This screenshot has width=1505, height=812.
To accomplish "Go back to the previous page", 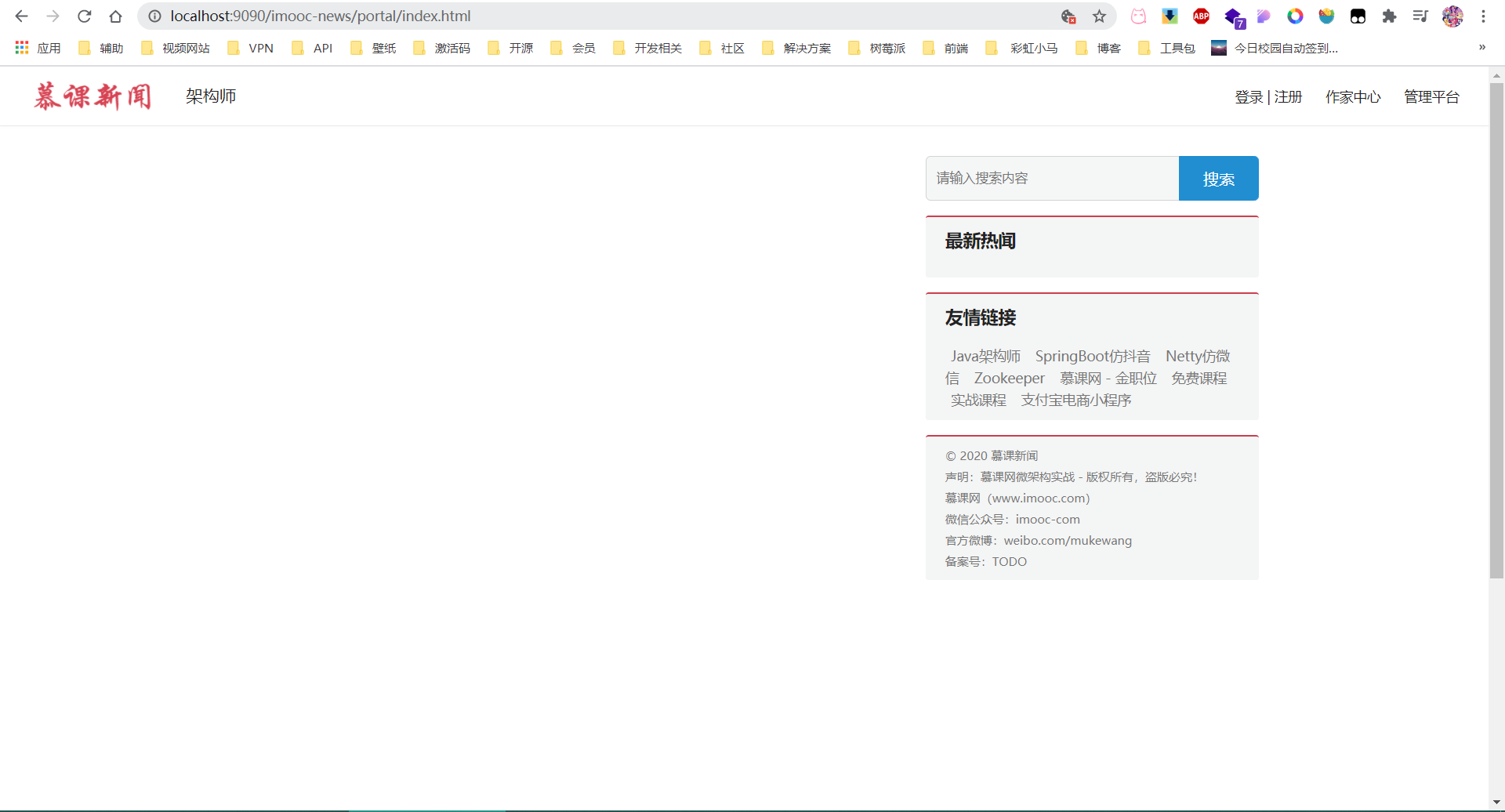I will tap(21, 16).
